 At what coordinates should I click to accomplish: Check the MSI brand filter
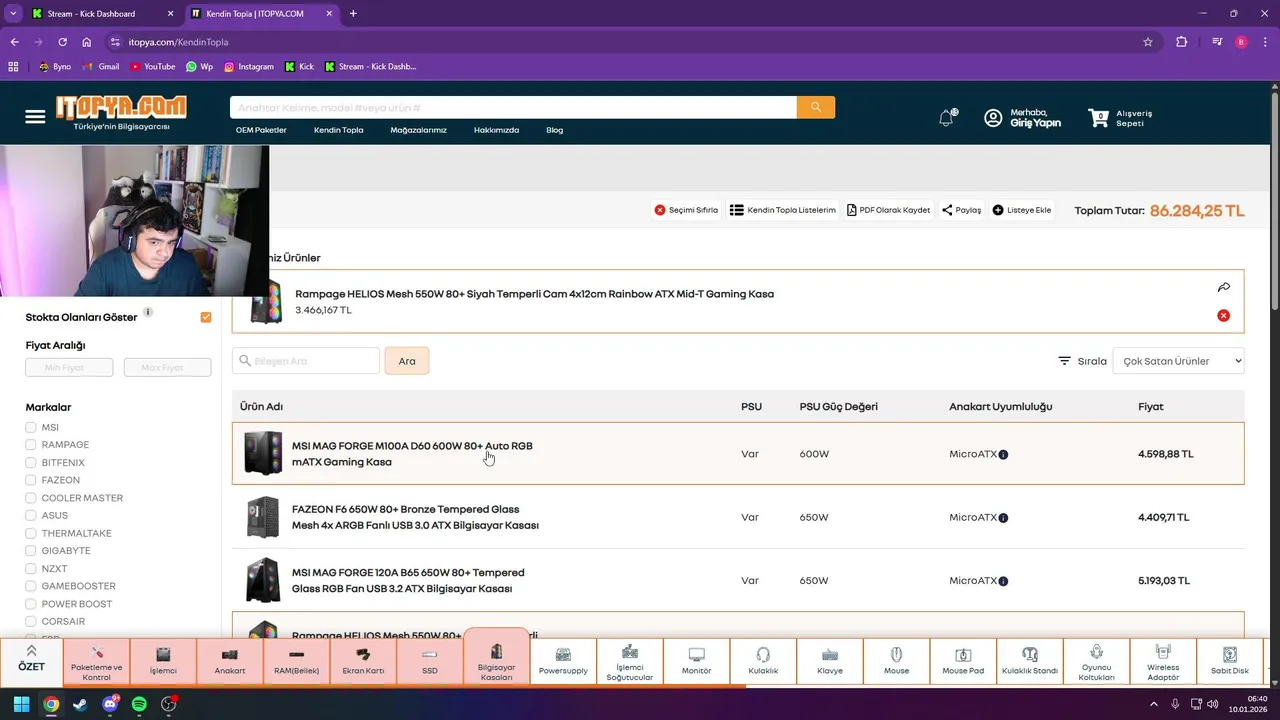31,427
